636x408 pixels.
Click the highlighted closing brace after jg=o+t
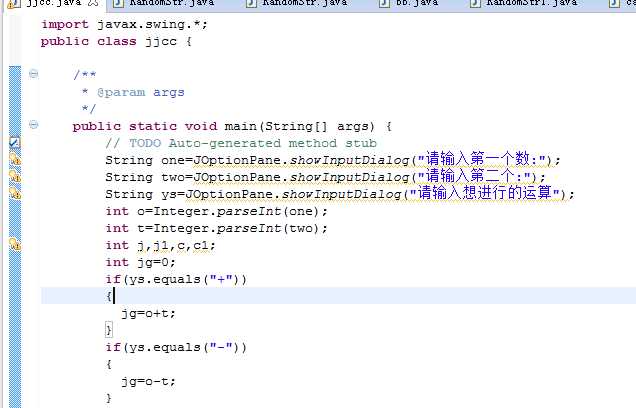point(109,329)
